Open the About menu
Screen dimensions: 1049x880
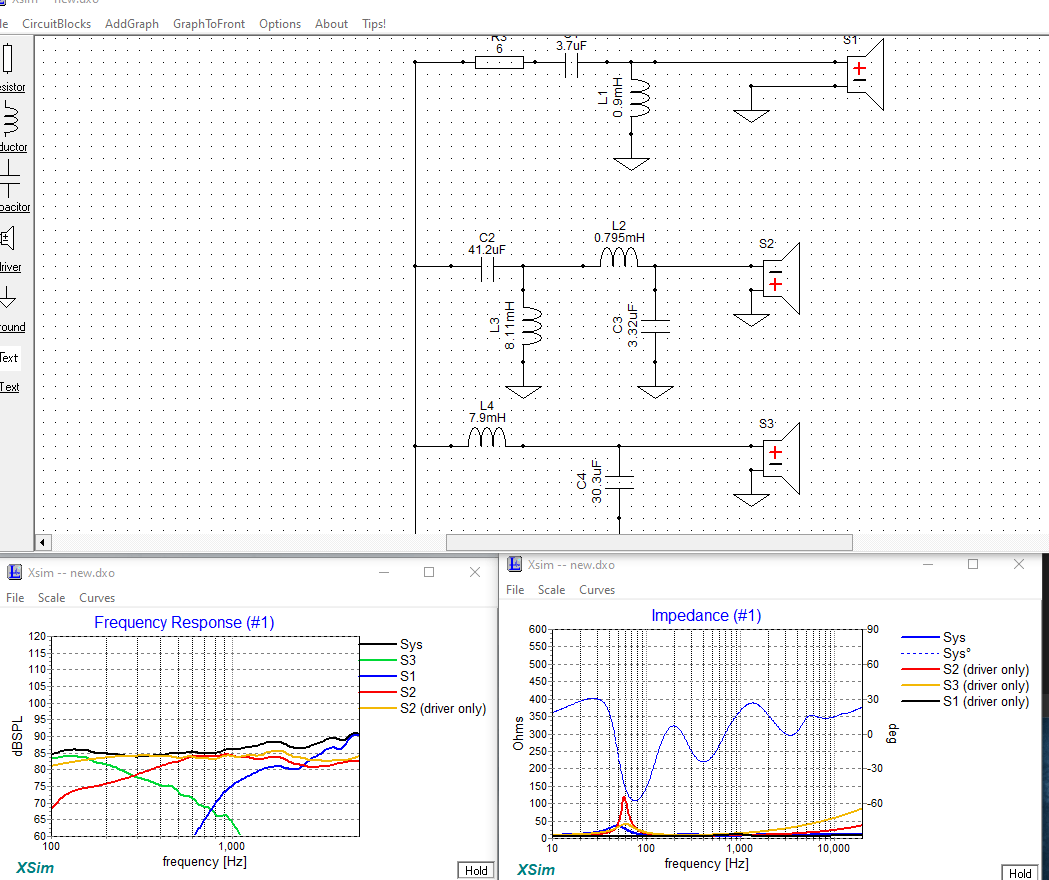[x=331, y=24]
